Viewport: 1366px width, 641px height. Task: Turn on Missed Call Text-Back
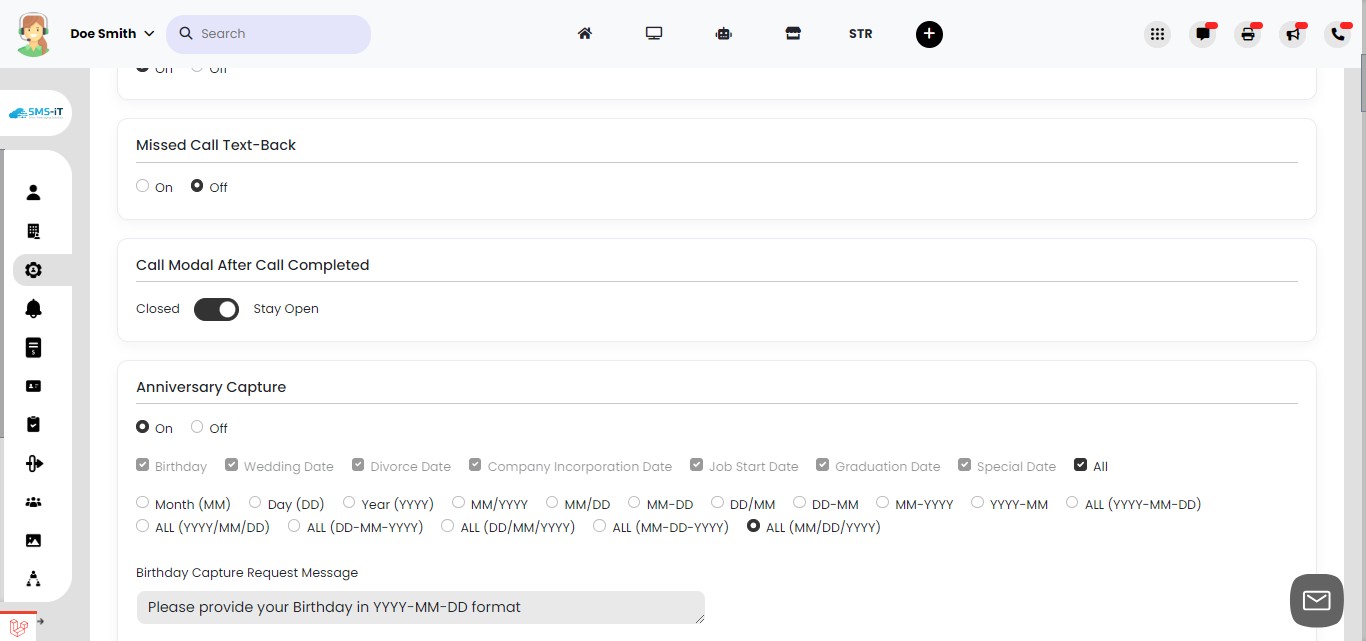[x=142, y=185]
